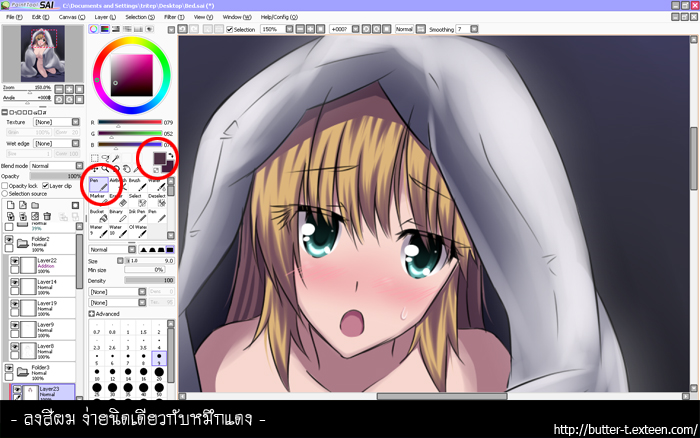The height and width of the screenshot is (438, 700).
Task: Select the Selection source radio button
Action: pos(5,194)
